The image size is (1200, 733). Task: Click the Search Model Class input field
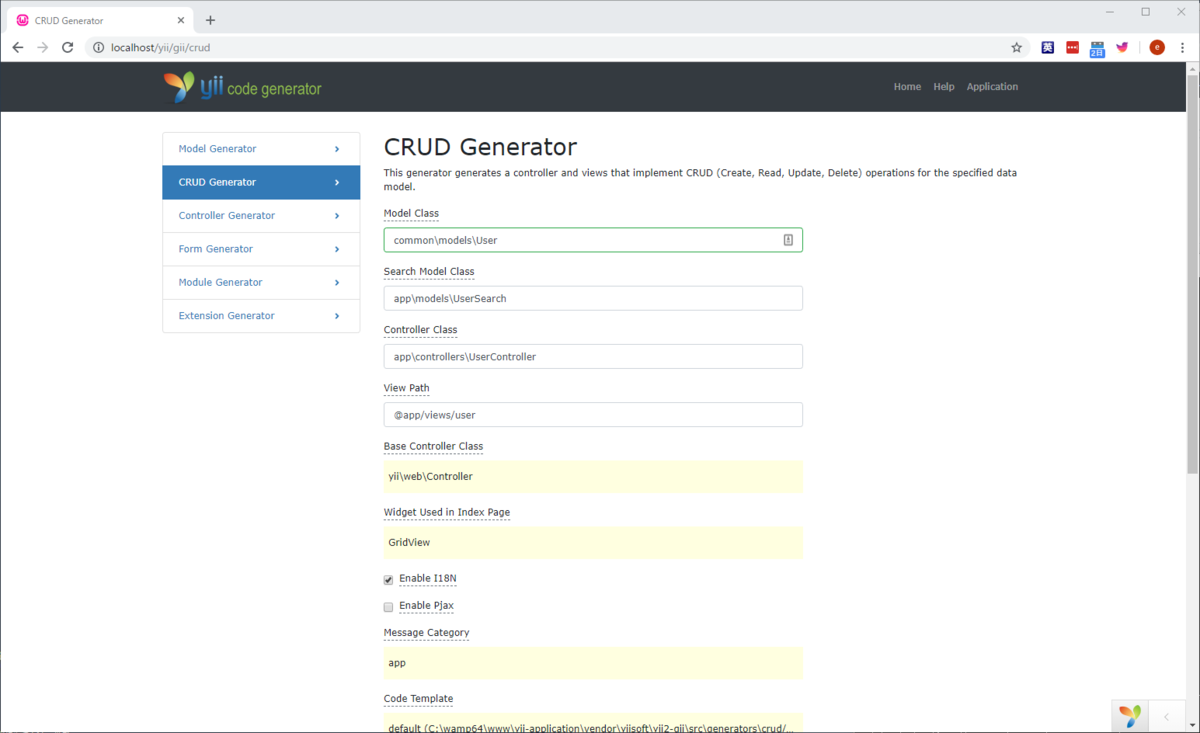593,298
